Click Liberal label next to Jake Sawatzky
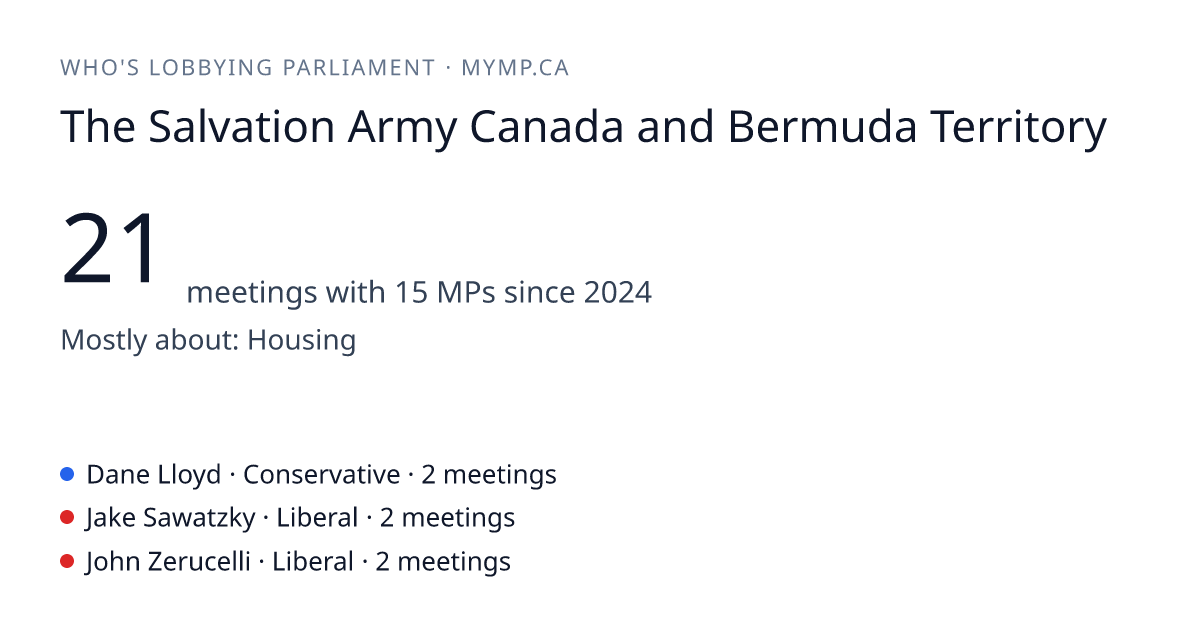 coord(317,518)
